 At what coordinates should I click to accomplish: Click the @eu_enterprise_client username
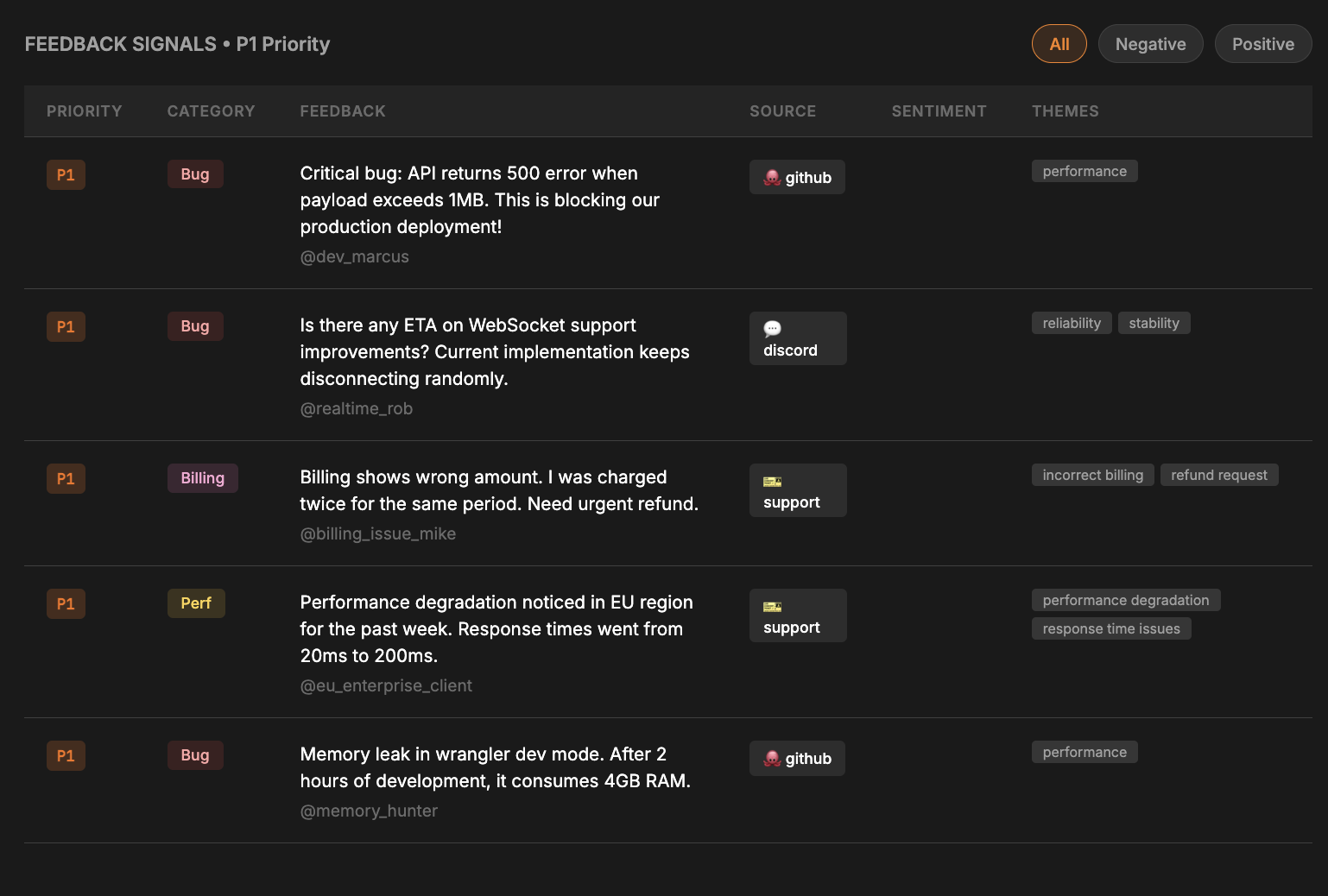click(386, 686)
